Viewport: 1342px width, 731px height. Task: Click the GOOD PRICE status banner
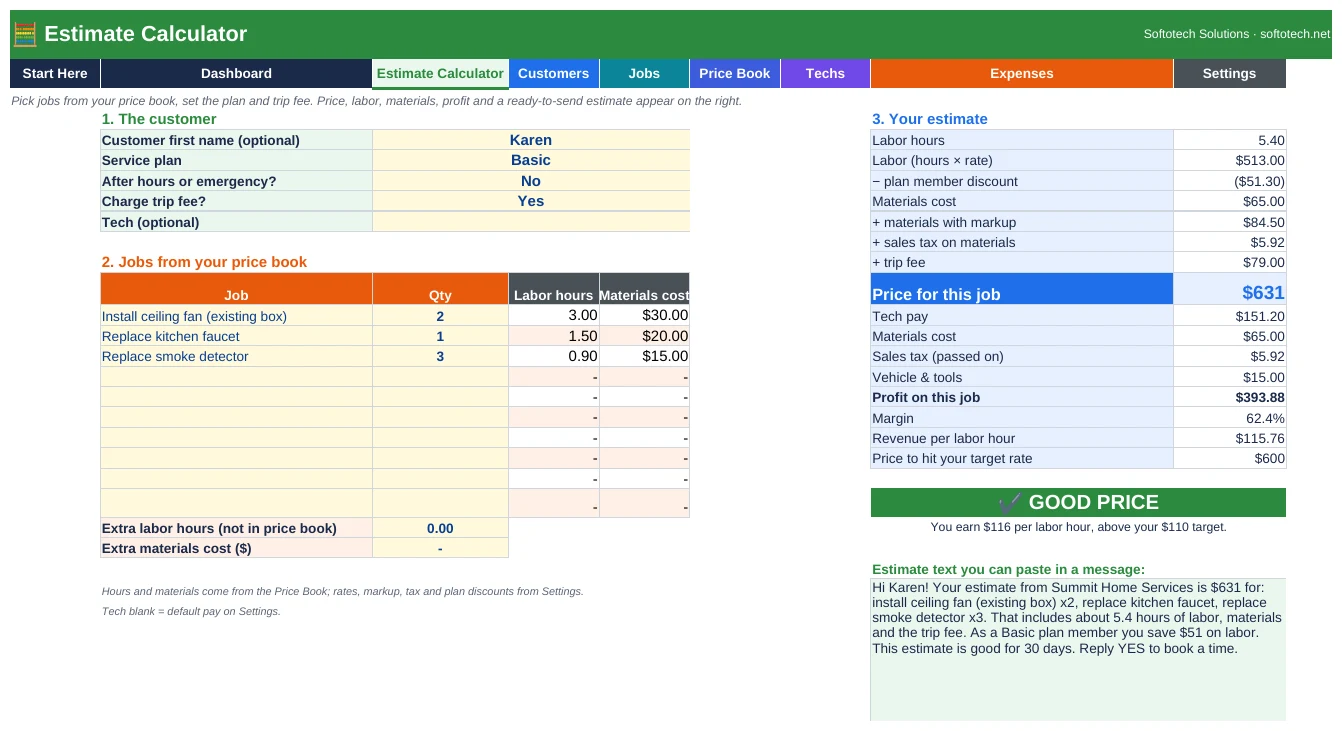[1078, 502]
